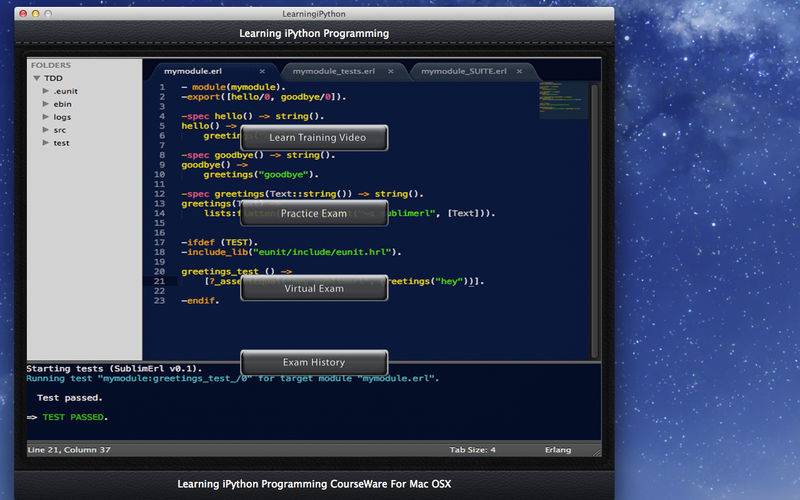Minimize the LearningiPython window
This screenshot has width=800, height=500.
click(x=36, y=14)
